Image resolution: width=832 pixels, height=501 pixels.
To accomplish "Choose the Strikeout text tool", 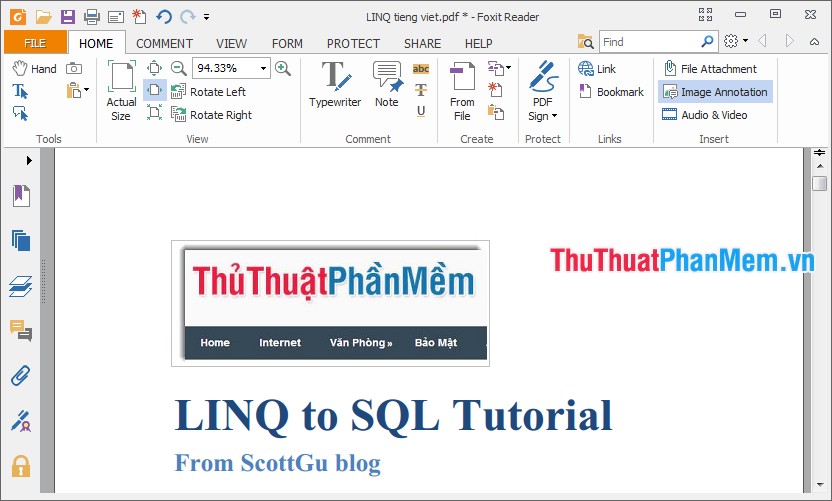I will (421, 90).
